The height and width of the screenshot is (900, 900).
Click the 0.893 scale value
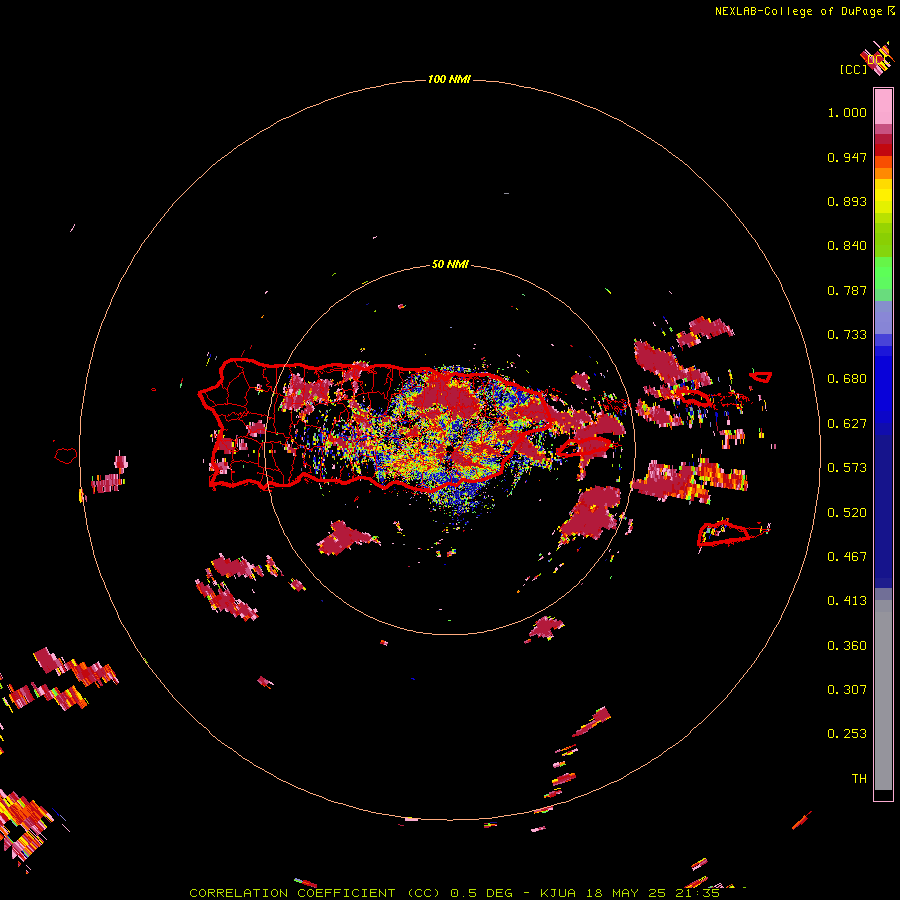point(847,201)
